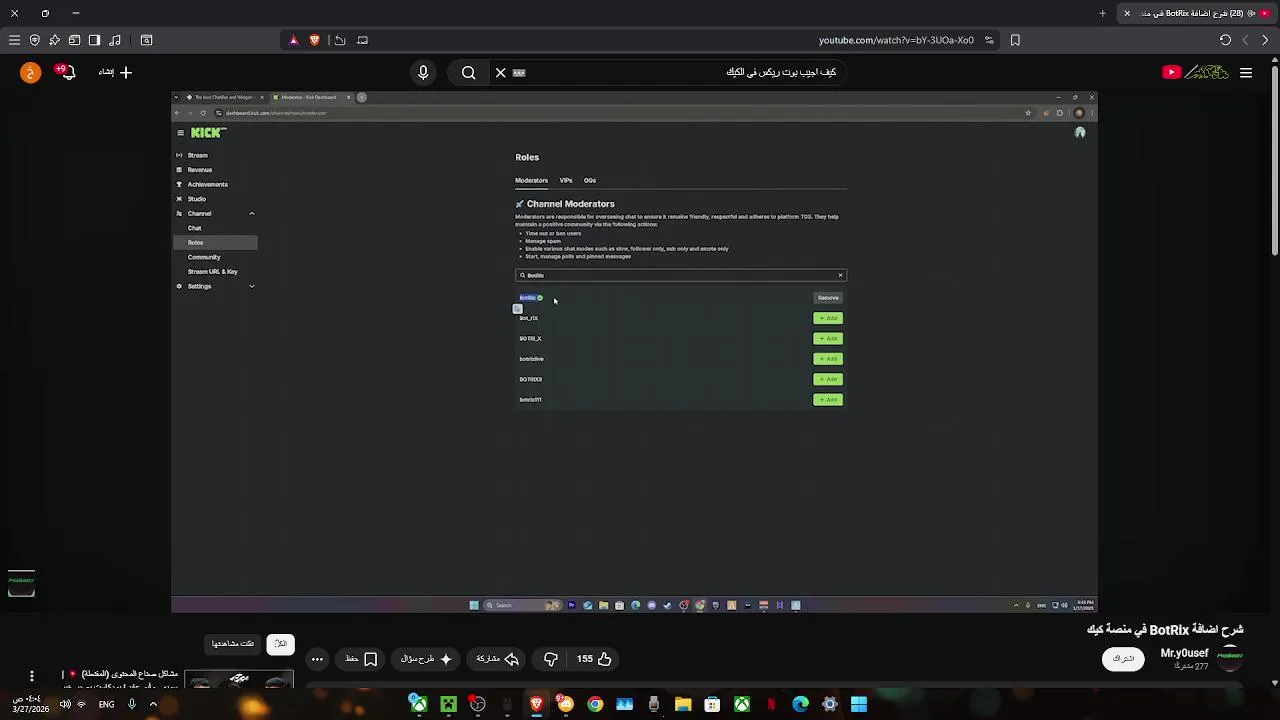Viewport: 1280px width, 720px height.
Task: Run YouTube search magnifier
Action: 469,72
